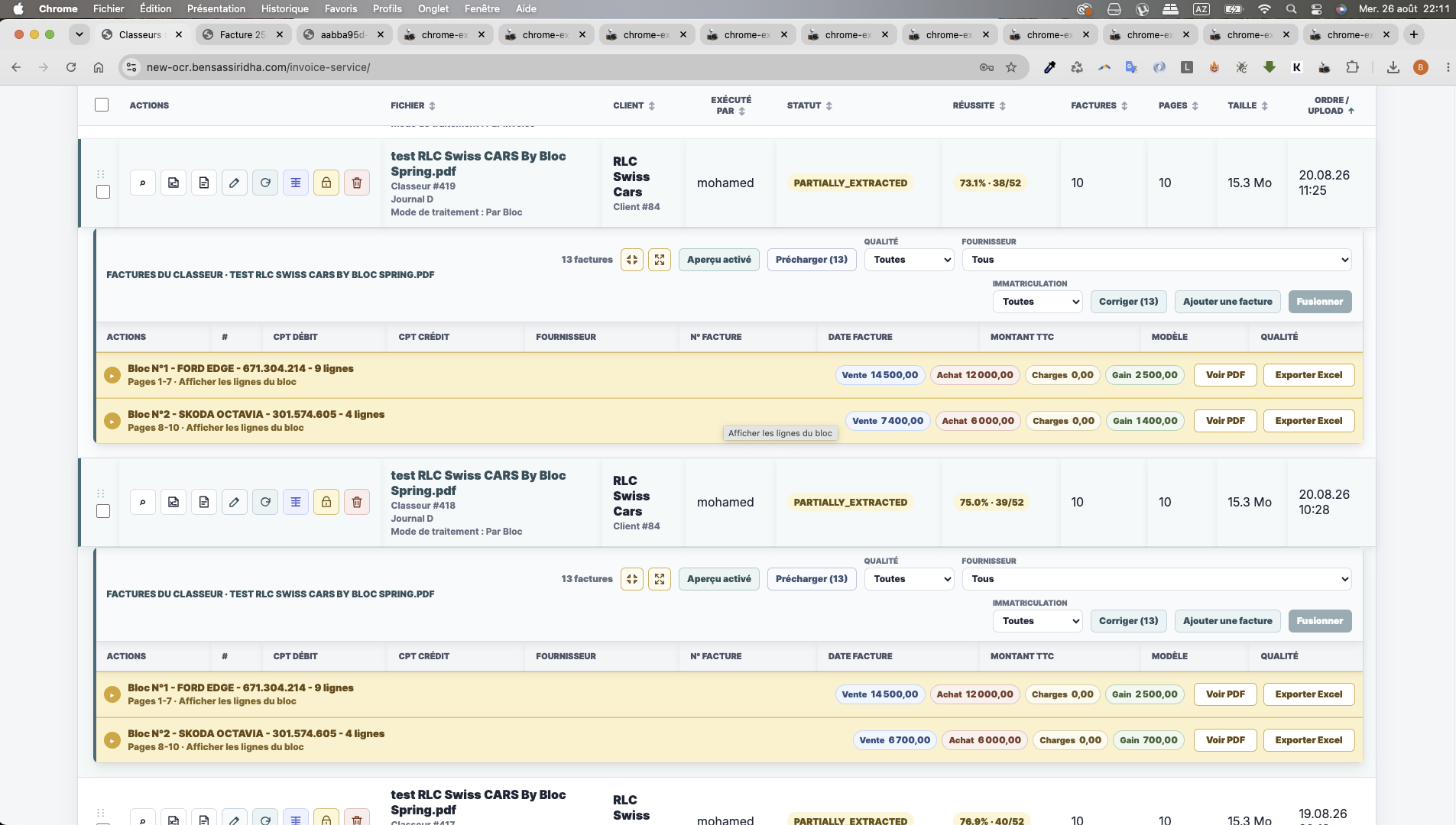Expand Bloc N°2 SKODA OCTAVIA in Classeur #418

pos(112,740)
